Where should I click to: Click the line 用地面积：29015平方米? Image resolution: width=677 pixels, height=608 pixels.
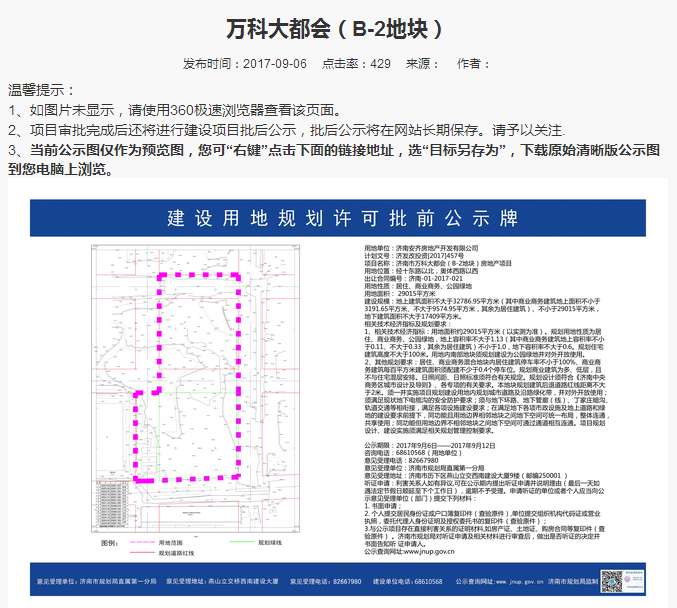click(400, 294)
